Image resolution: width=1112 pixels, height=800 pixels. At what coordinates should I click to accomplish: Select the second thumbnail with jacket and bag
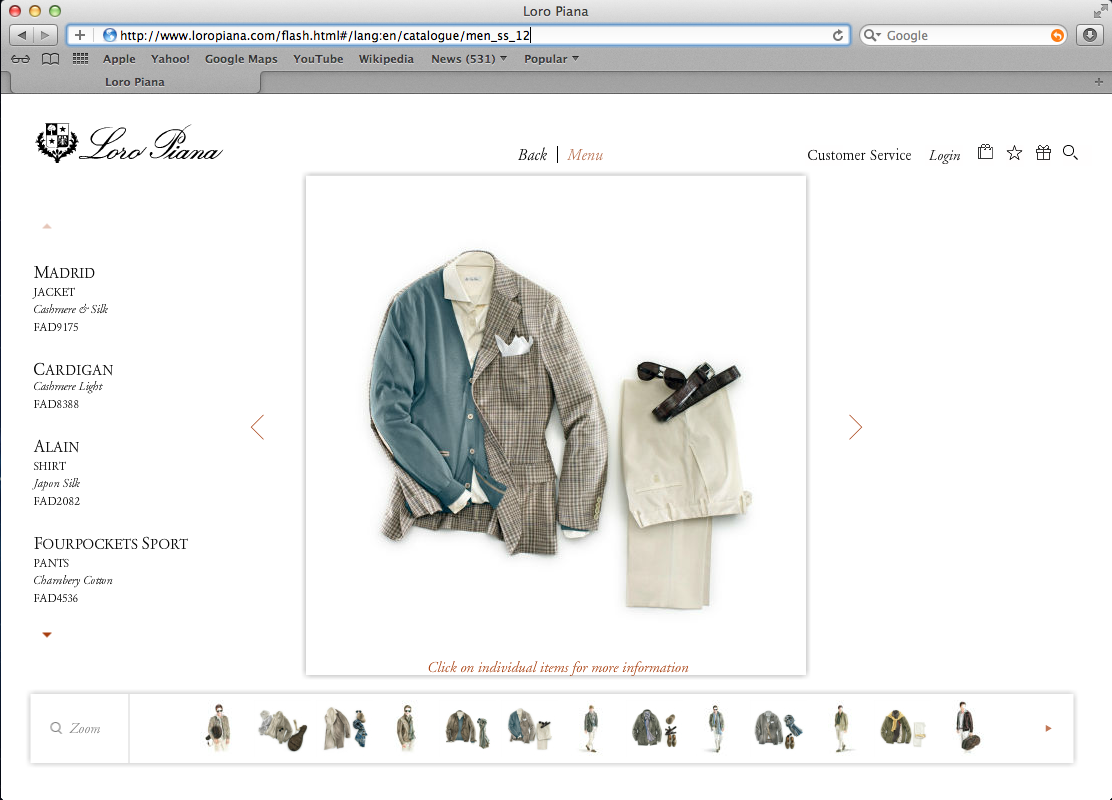[x=282, y=729]
